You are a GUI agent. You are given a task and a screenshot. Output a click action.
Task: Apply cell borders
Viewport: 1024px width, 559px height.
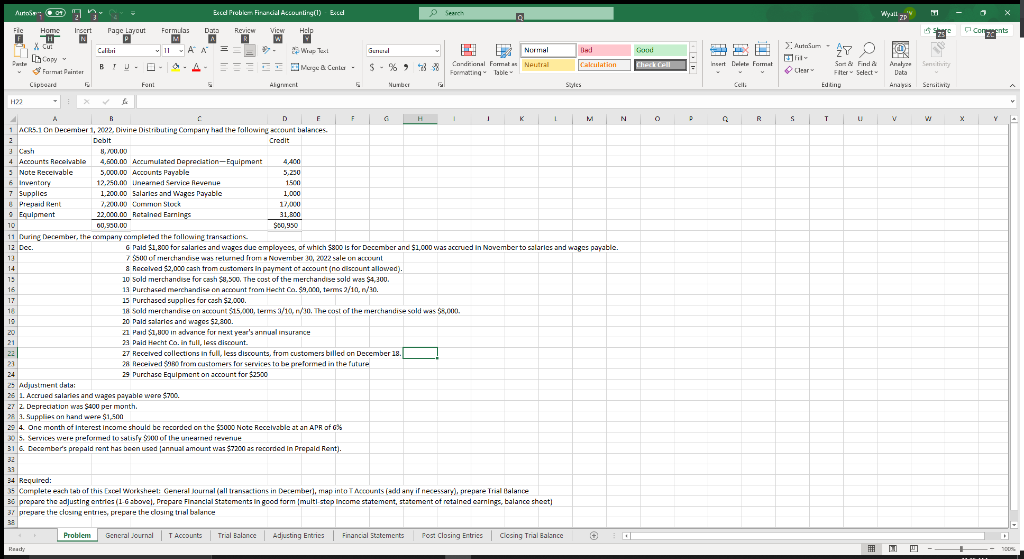[150, 67]
